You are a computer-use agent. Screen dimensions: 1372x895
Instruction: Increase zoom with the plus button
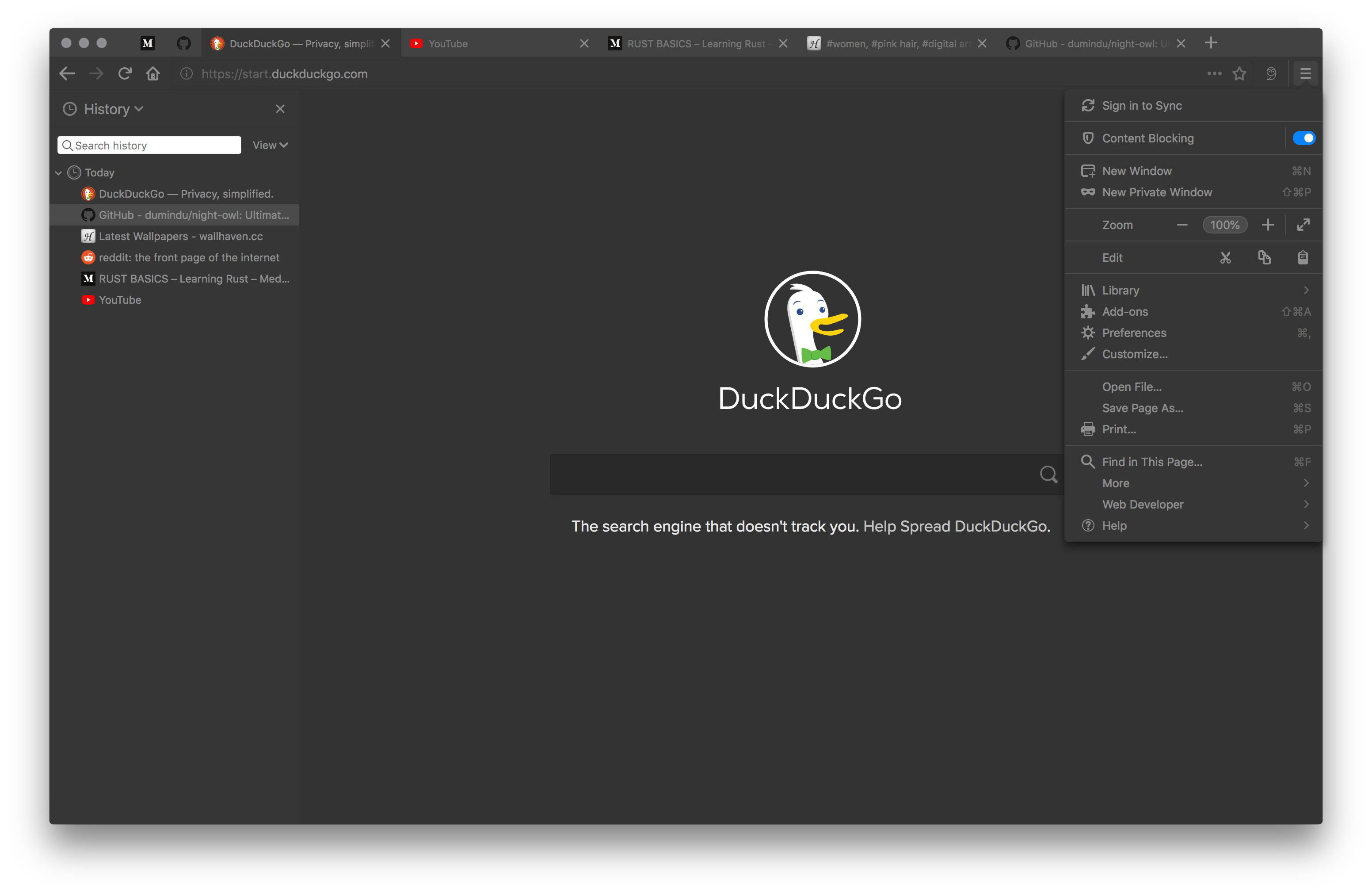(x=1268, y=225)
